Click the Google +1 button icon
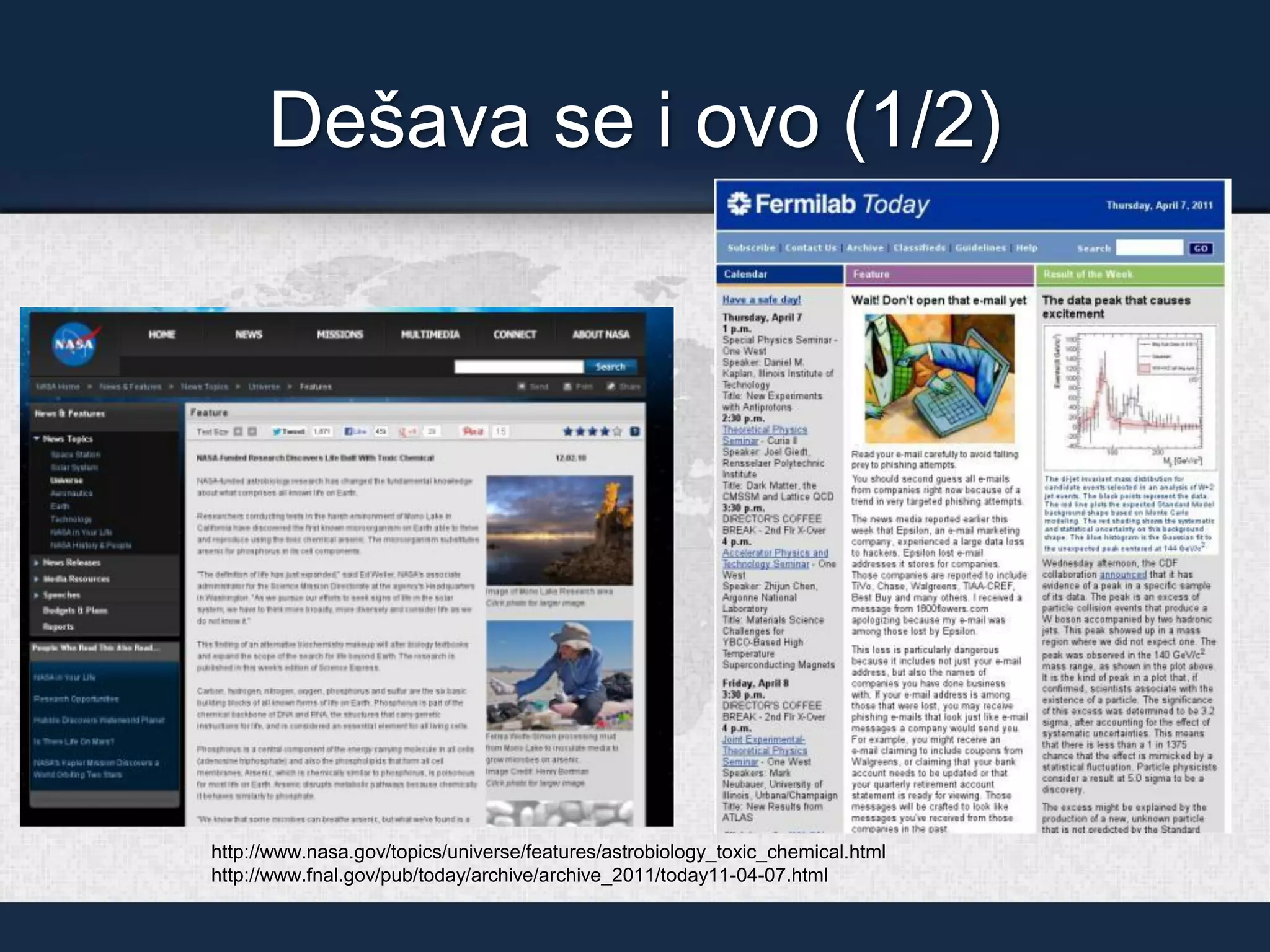The height and width of the screenshot is (952, 1270). [409, 432]
